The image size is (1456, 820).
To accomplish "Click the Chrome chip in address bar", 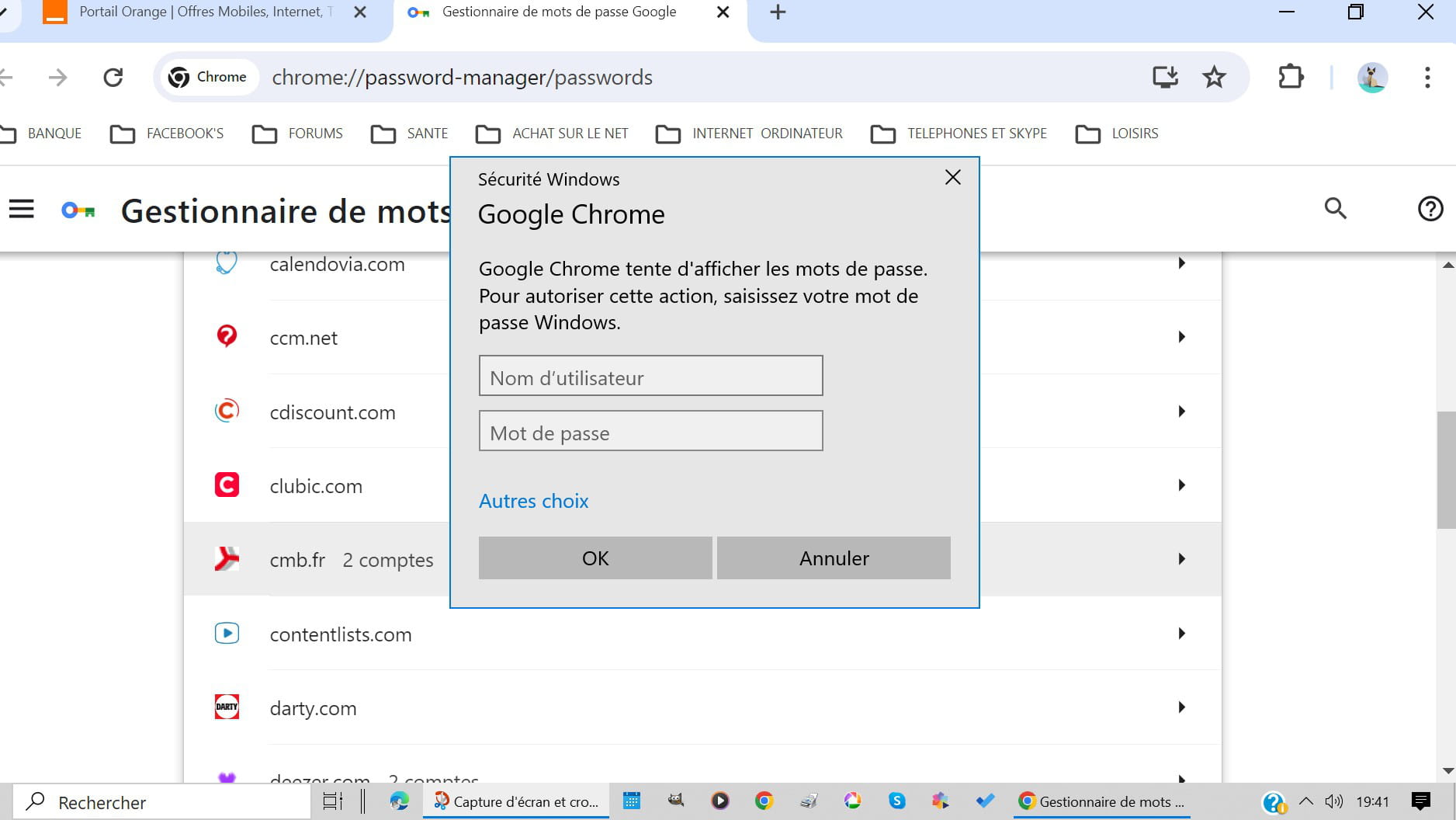I will click(208, 77).
